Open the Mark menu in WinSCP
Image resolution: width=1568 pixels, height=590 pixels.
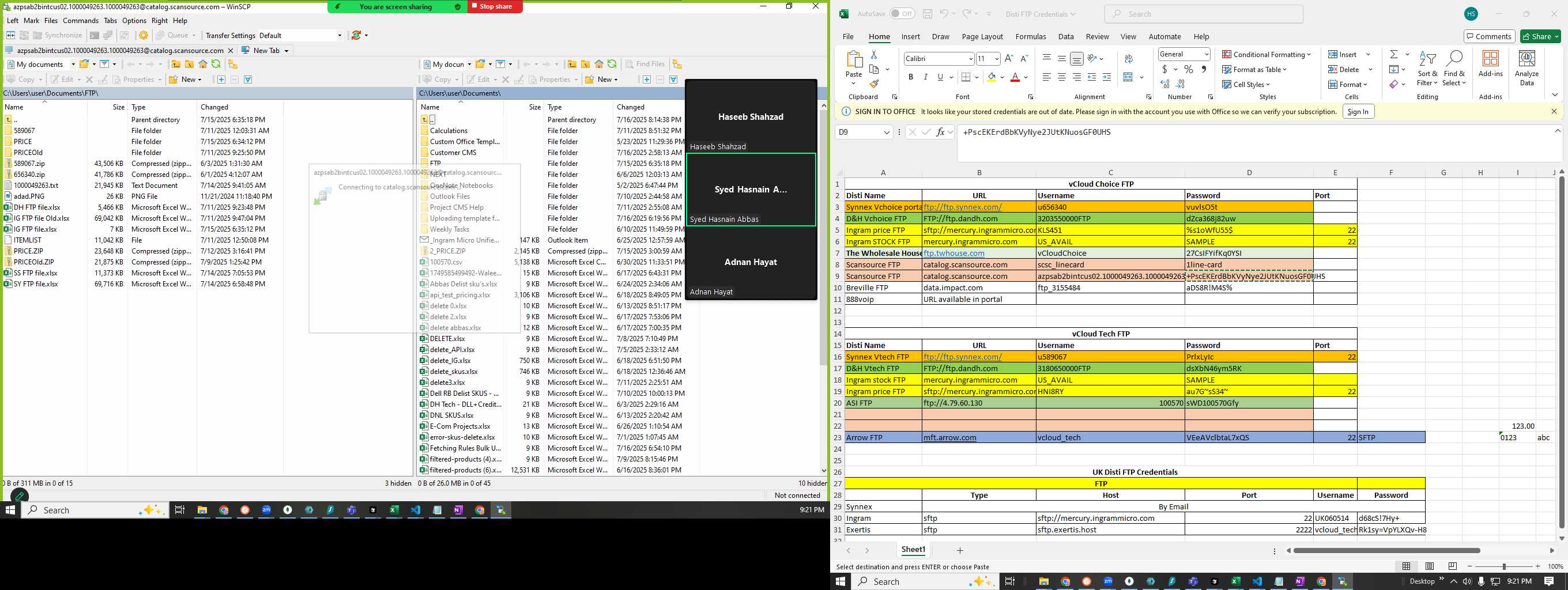pos(31,21)
